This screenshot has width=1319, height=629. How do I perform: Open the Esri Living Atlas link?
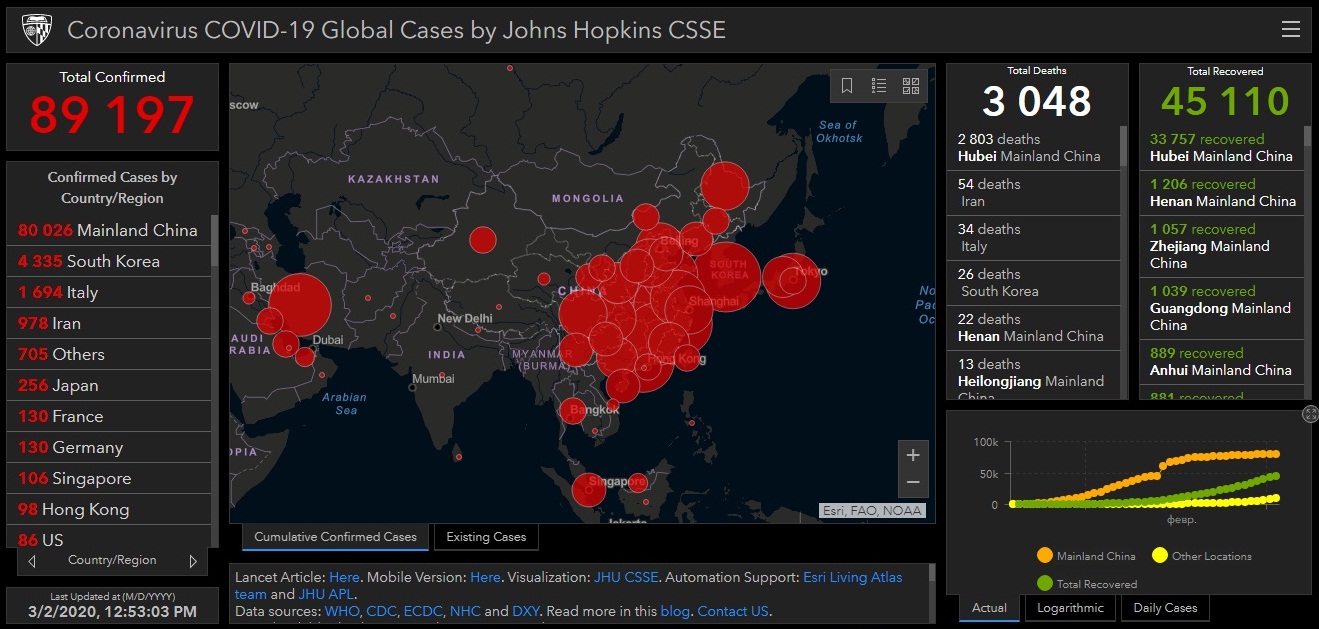(x=852, y=577)
